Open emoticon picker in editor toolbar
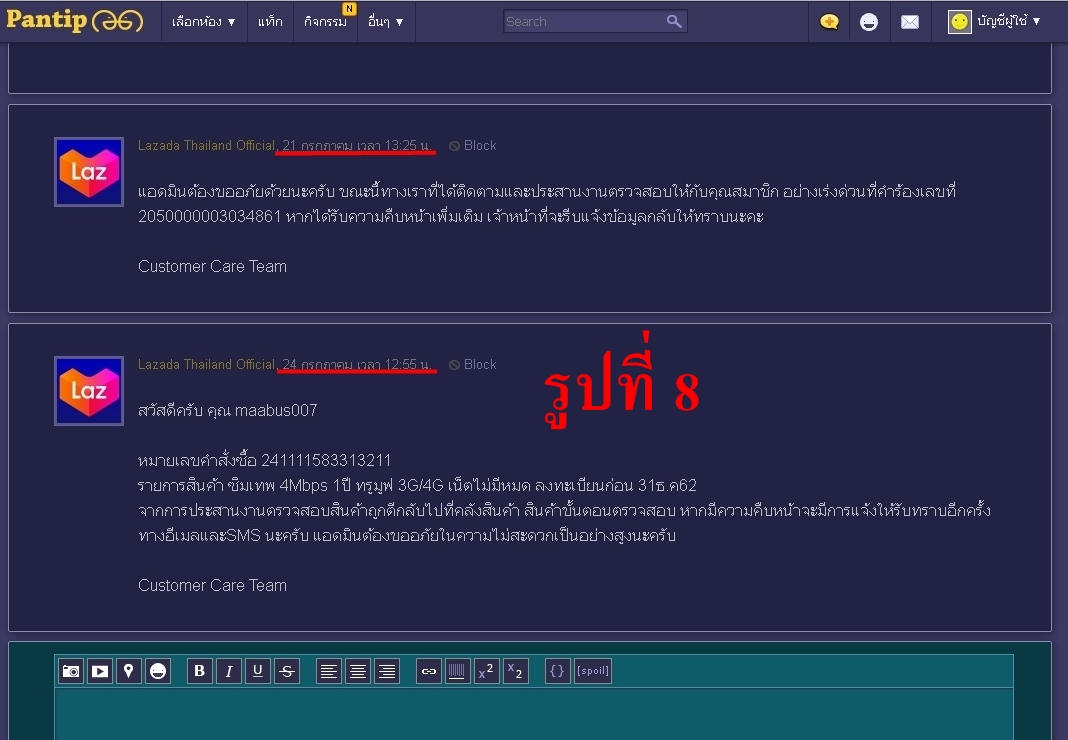Viewport: 1068px width, 740px height. point(158,671)
